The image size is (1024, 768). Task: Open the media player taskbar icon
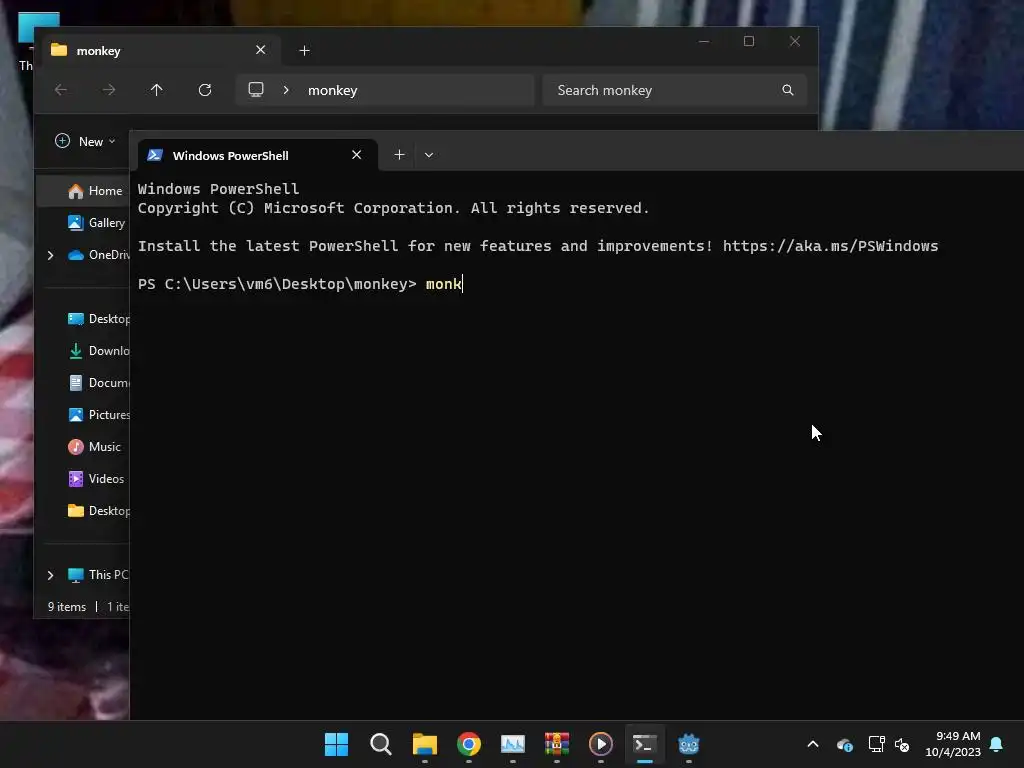[601, 744]
